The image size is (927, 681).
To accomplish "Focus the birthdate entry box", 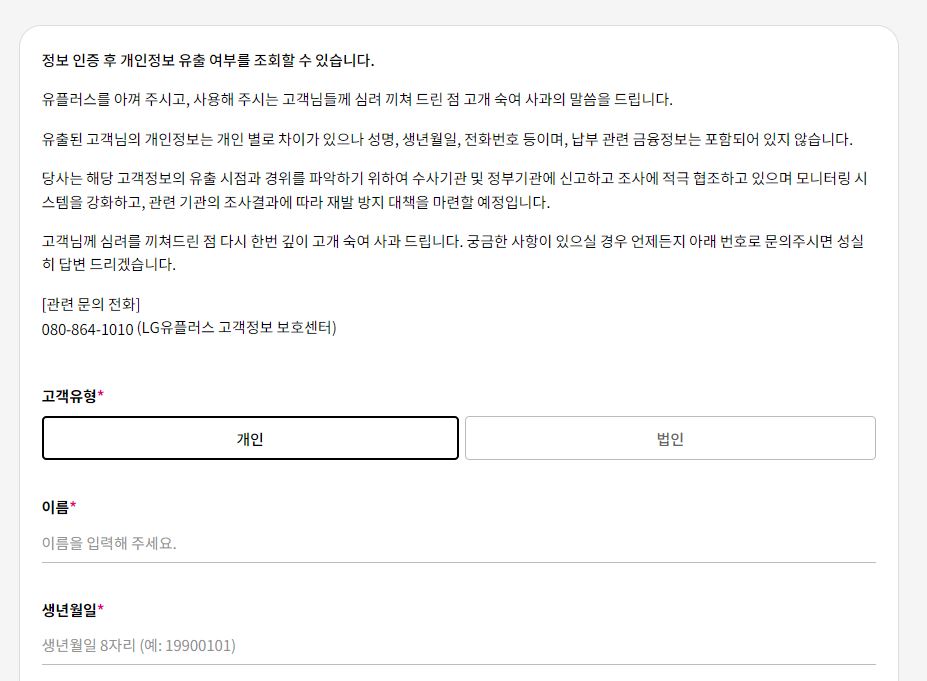I will click(458, 645).
